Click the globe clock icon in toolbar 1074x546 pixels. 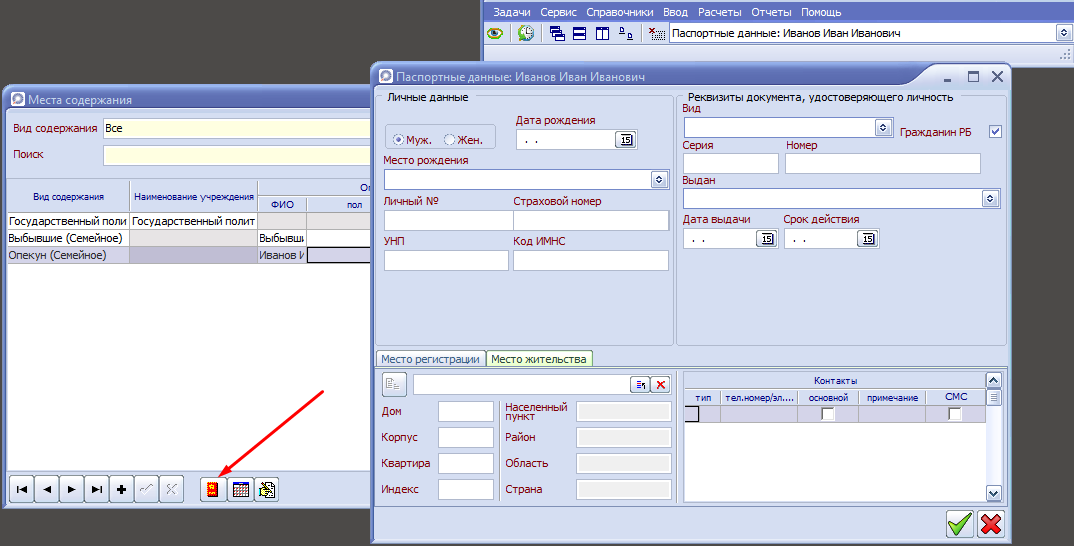[526, 33]
